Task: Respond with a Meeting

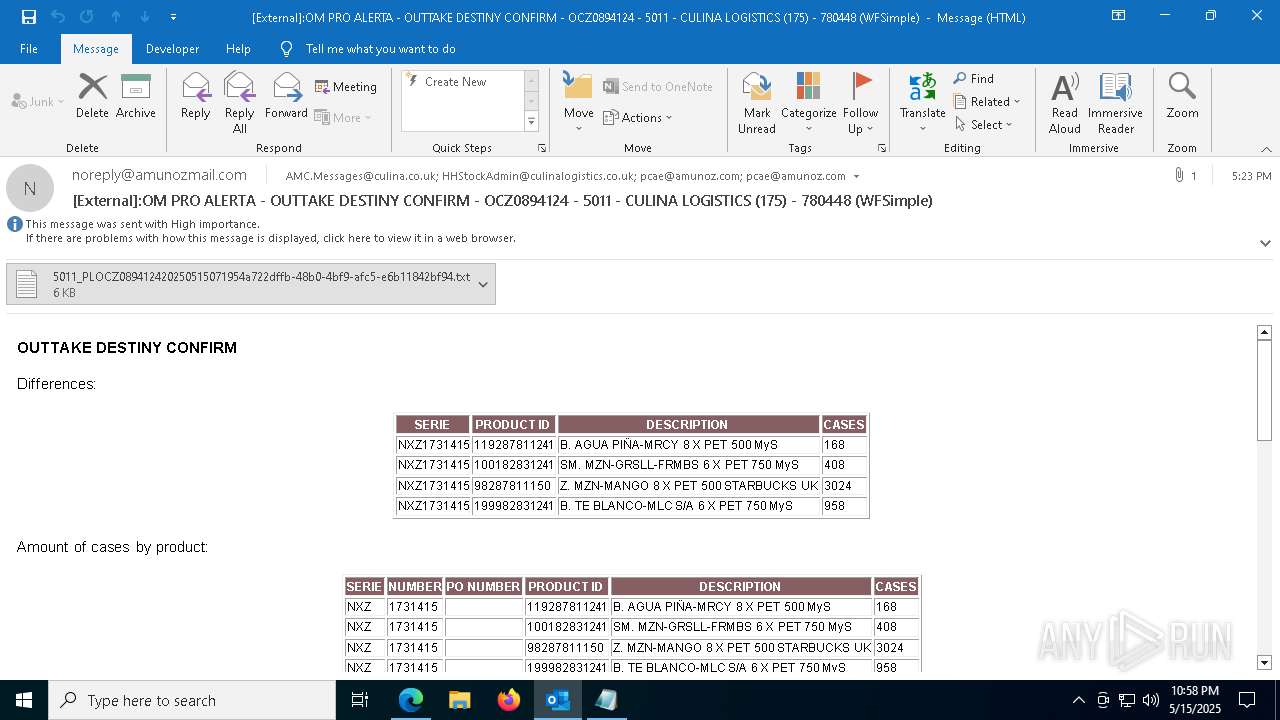Action: (x=346, y=87)
